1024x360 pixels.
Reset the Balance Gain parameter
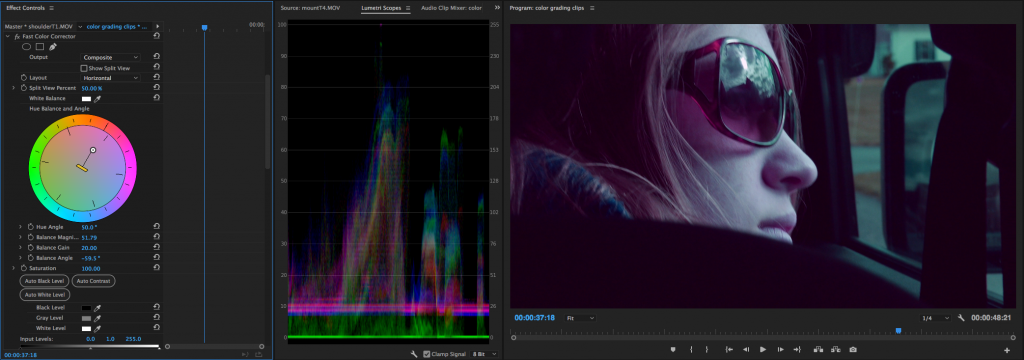point(157,248)
